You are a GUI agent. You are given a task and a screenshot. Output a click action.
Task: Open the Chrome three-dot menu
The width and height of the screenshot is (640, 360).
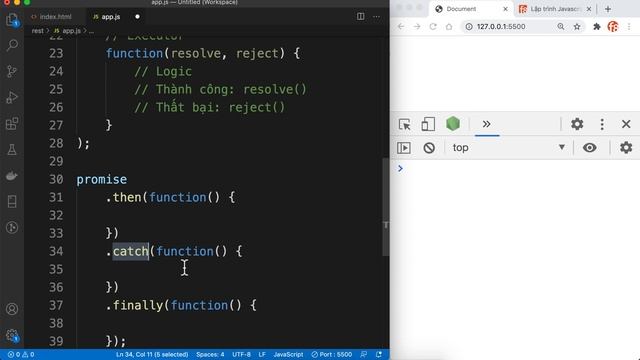coord(629,27)
